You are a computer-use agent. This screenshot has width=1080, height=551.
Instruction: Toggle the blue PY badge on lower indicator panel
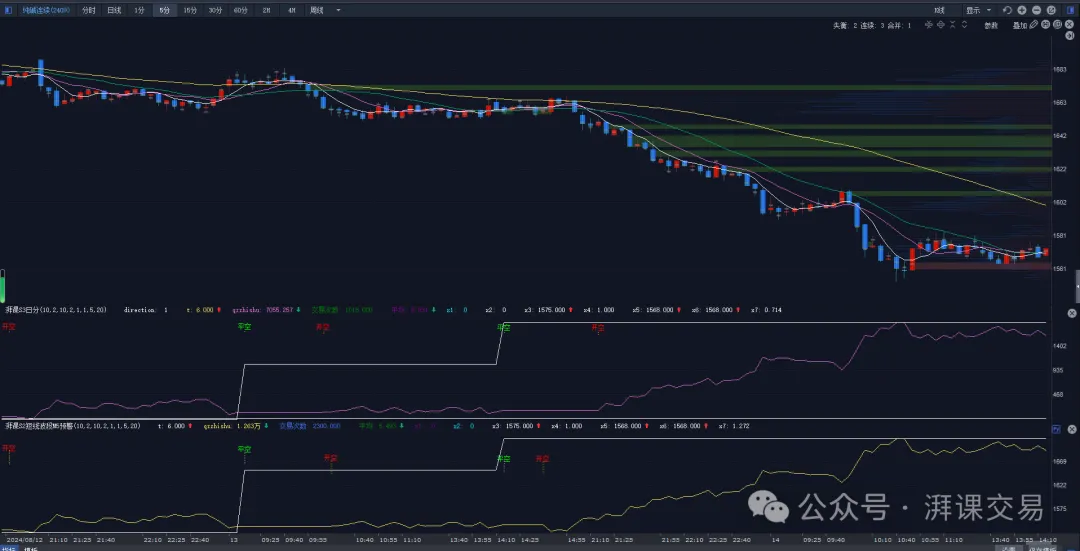click(1056, 428)
